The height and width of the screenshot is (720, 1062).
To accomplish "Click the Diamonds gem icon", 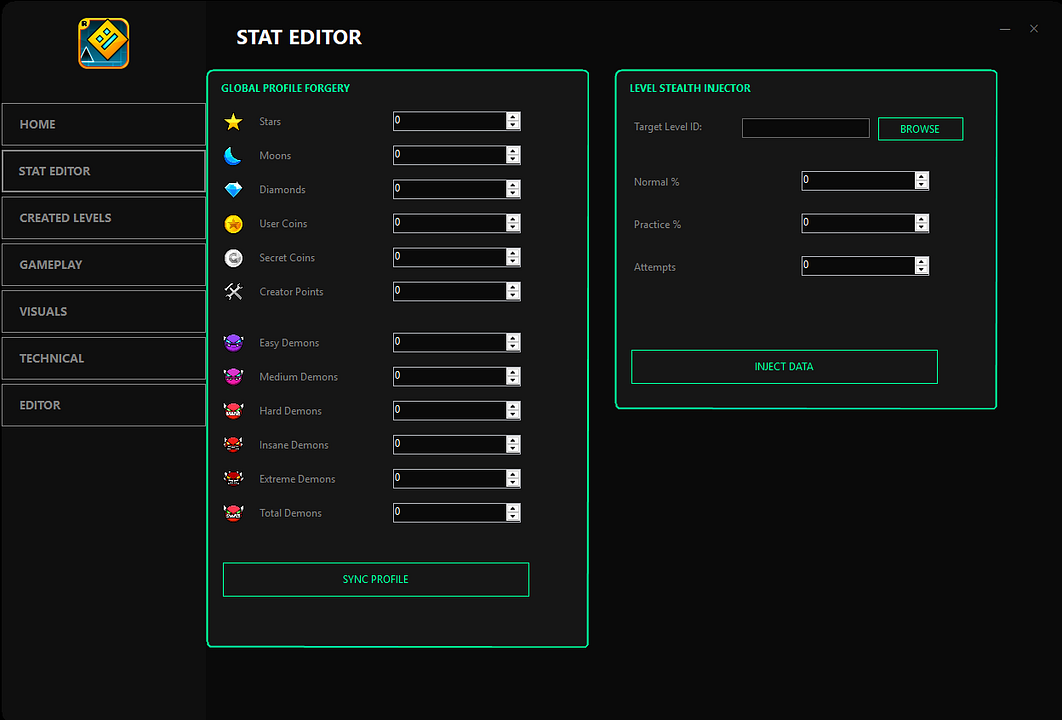I will (233, 190).
